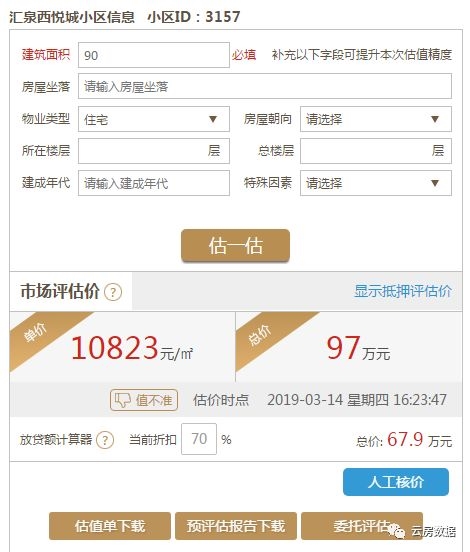Image resolution: width=470 pixels, height=552 pixels.
Task: Click the 小区ID：3157 heading text
Action: (194, 17)
